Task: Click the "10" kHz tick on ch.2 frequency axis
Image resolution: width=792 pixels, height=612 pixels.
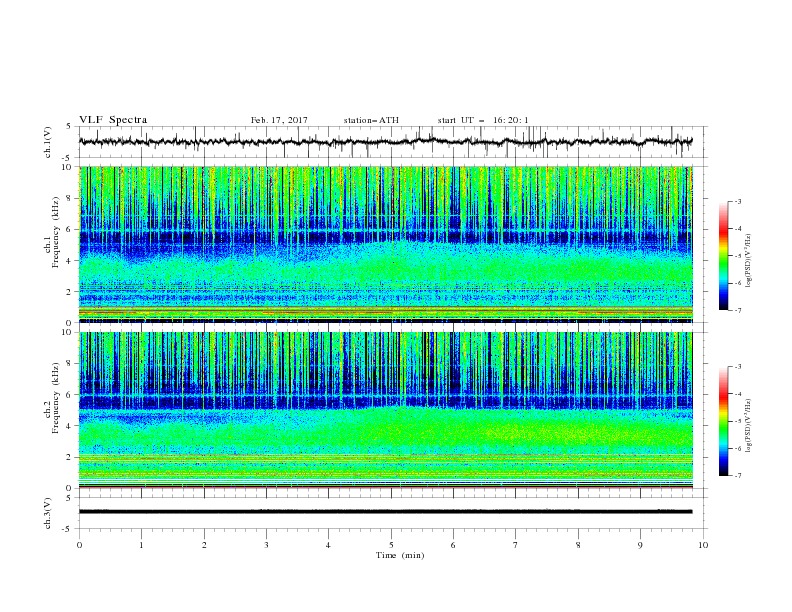Action: (x=67, y=332)
